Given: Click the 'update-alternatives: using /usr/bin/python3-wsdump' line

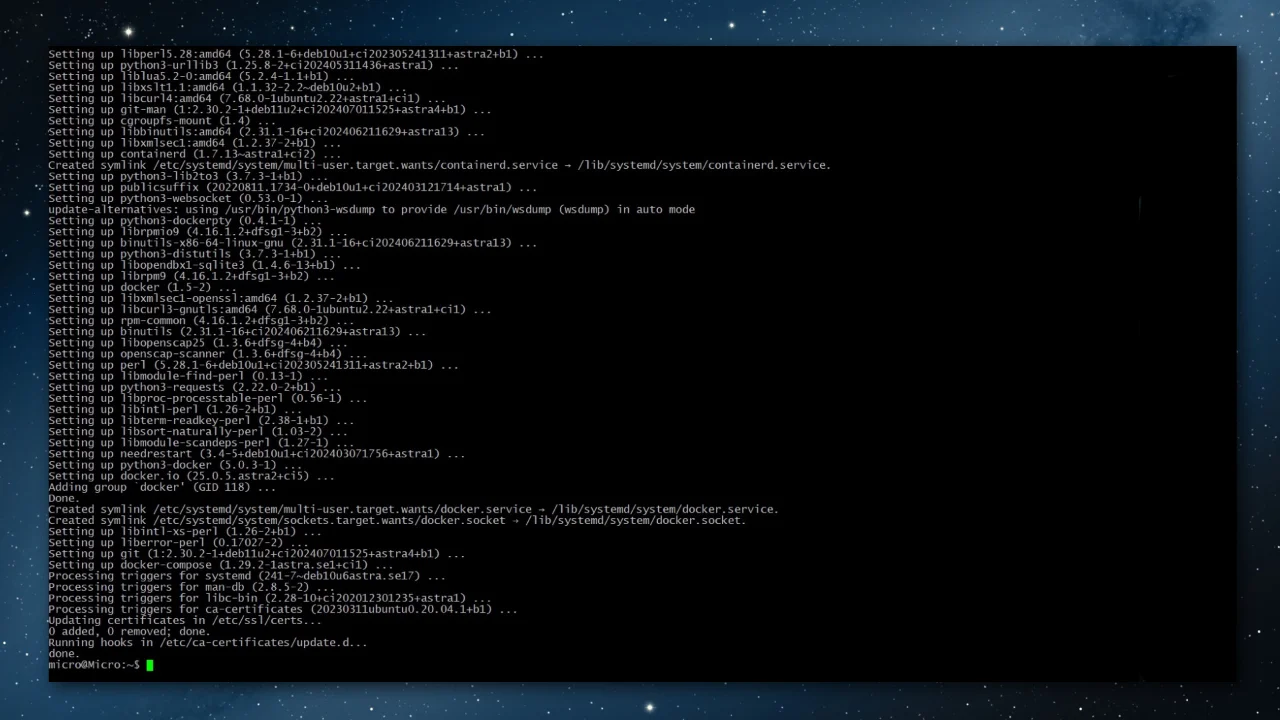Looking at the screenshot, I should (x=371, y=209).
